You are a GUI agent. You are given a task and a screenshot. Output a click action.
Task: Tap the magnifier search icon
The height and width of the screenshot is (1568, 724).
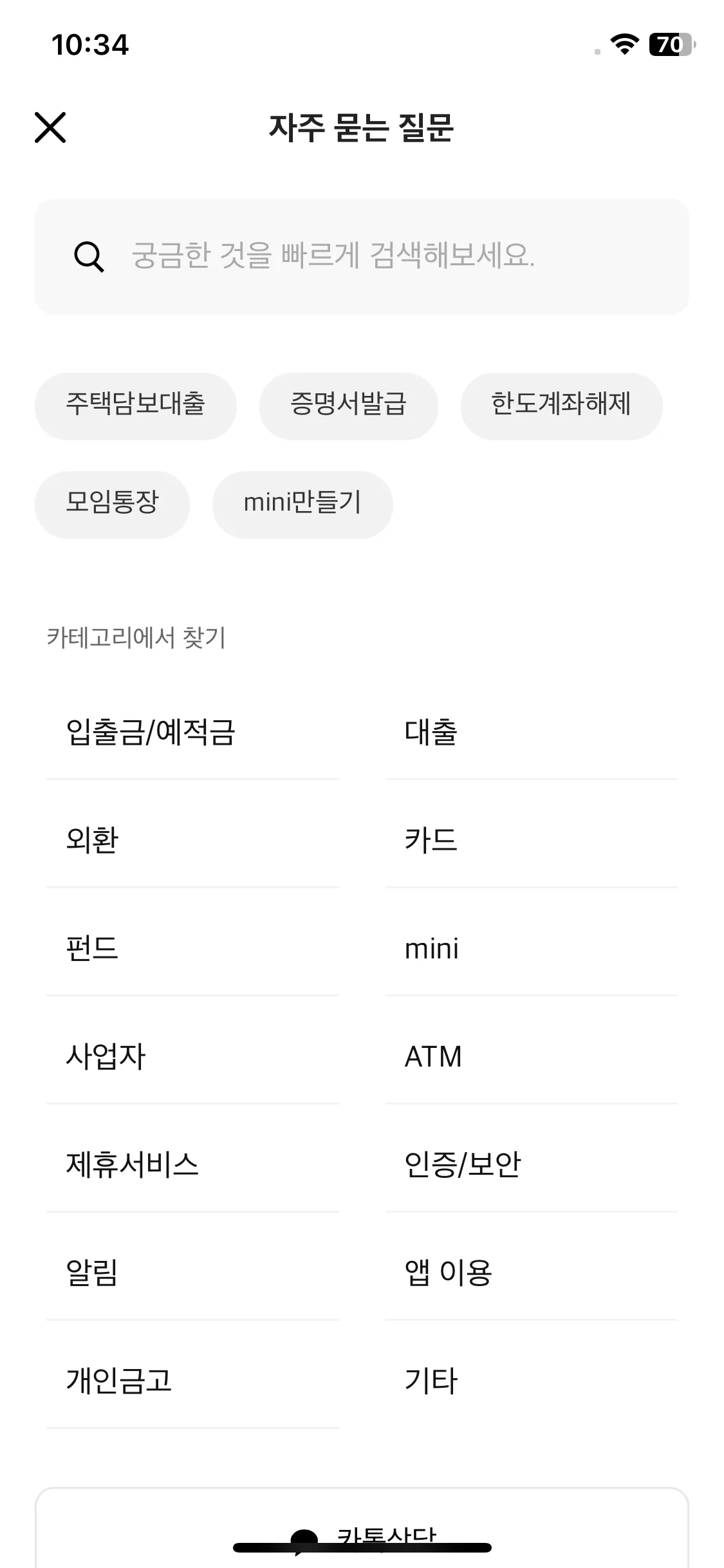click(89, 257)
